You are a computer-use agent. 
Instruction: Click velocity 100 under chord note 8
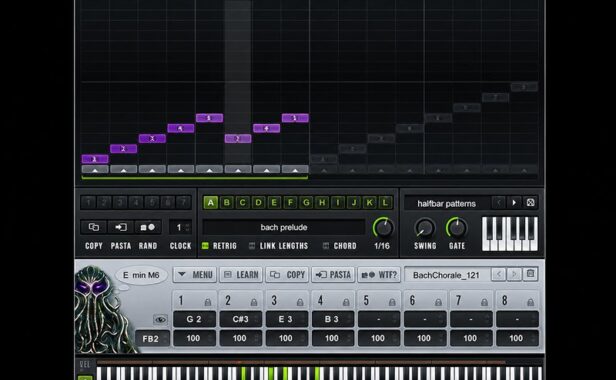click(x=517, y=338)
